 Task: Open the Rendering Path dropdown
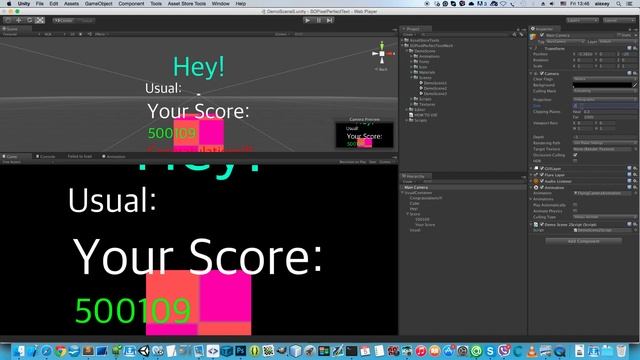pyautogui.click(x=605, y=143)
